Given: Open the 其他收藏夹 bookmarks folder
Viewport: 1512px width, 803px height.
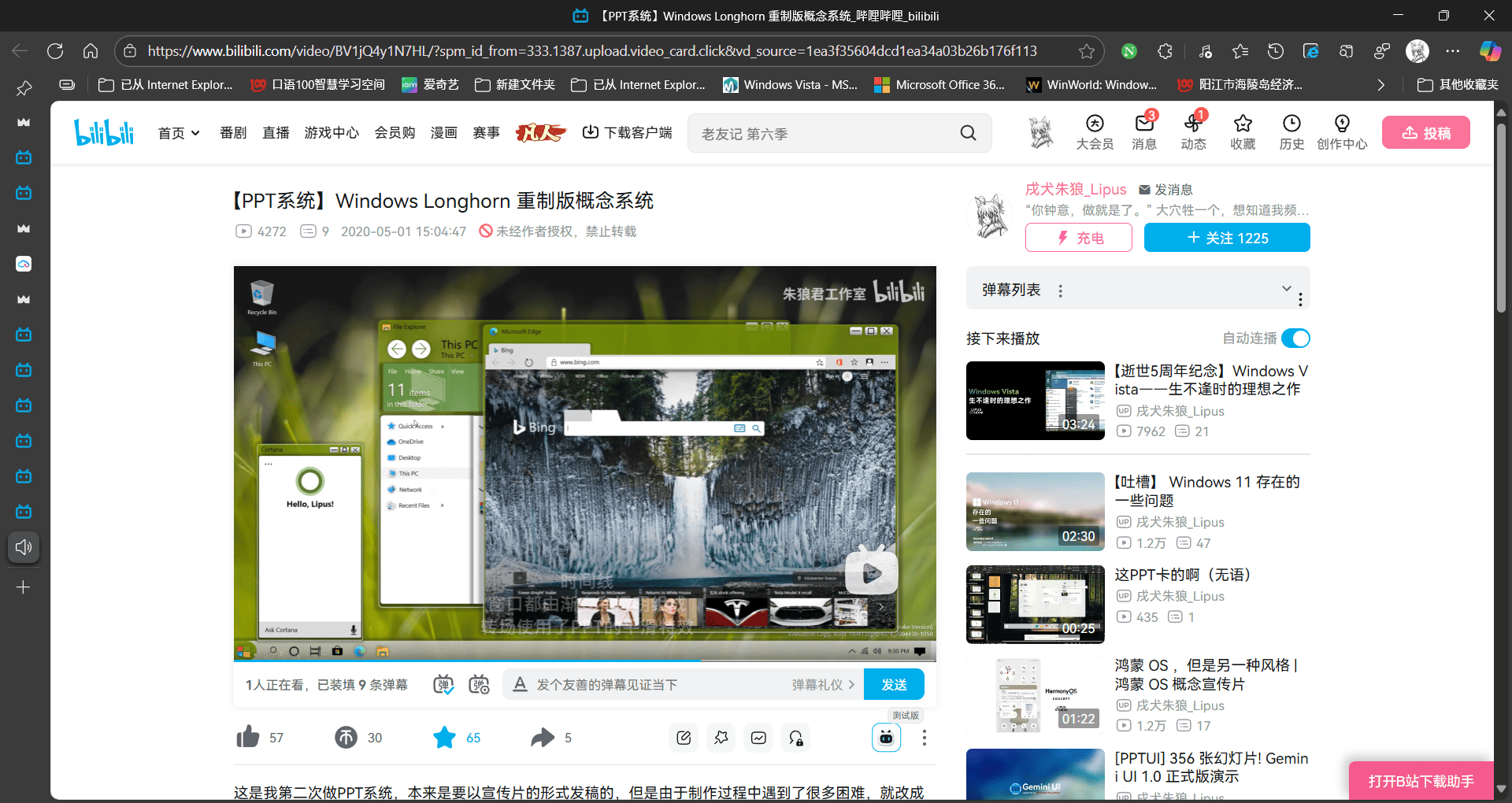Looking at the screenshot, I should point(1457,85).
